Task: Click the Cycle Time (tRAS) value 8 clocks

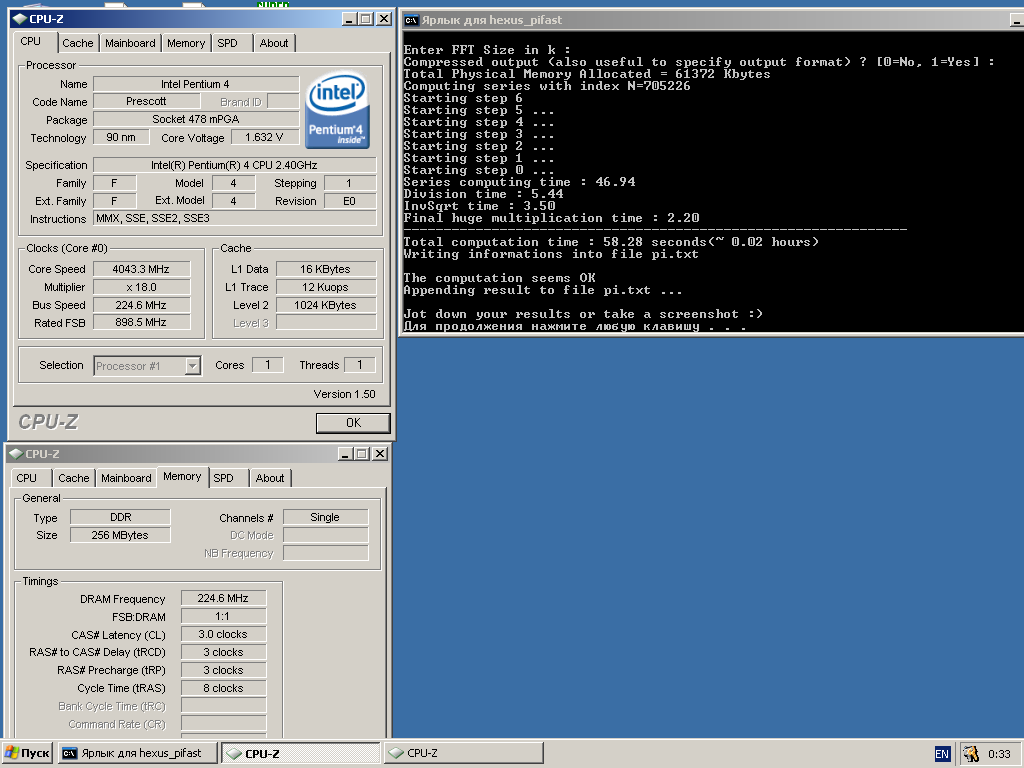Action: point(223,688)
